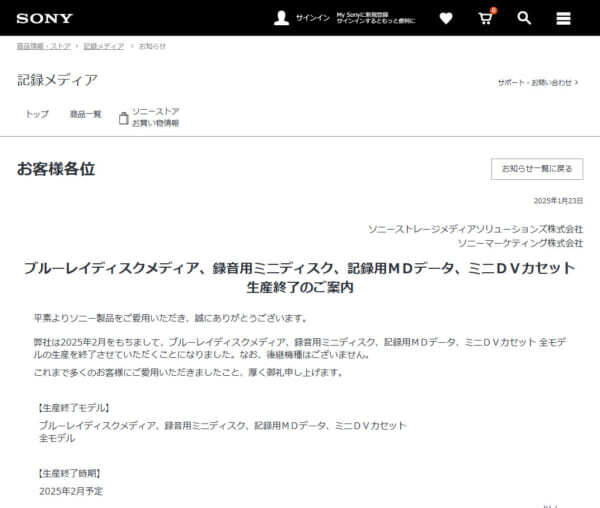Click the search magnifier icon
The image size is (600, 508).
524,18
